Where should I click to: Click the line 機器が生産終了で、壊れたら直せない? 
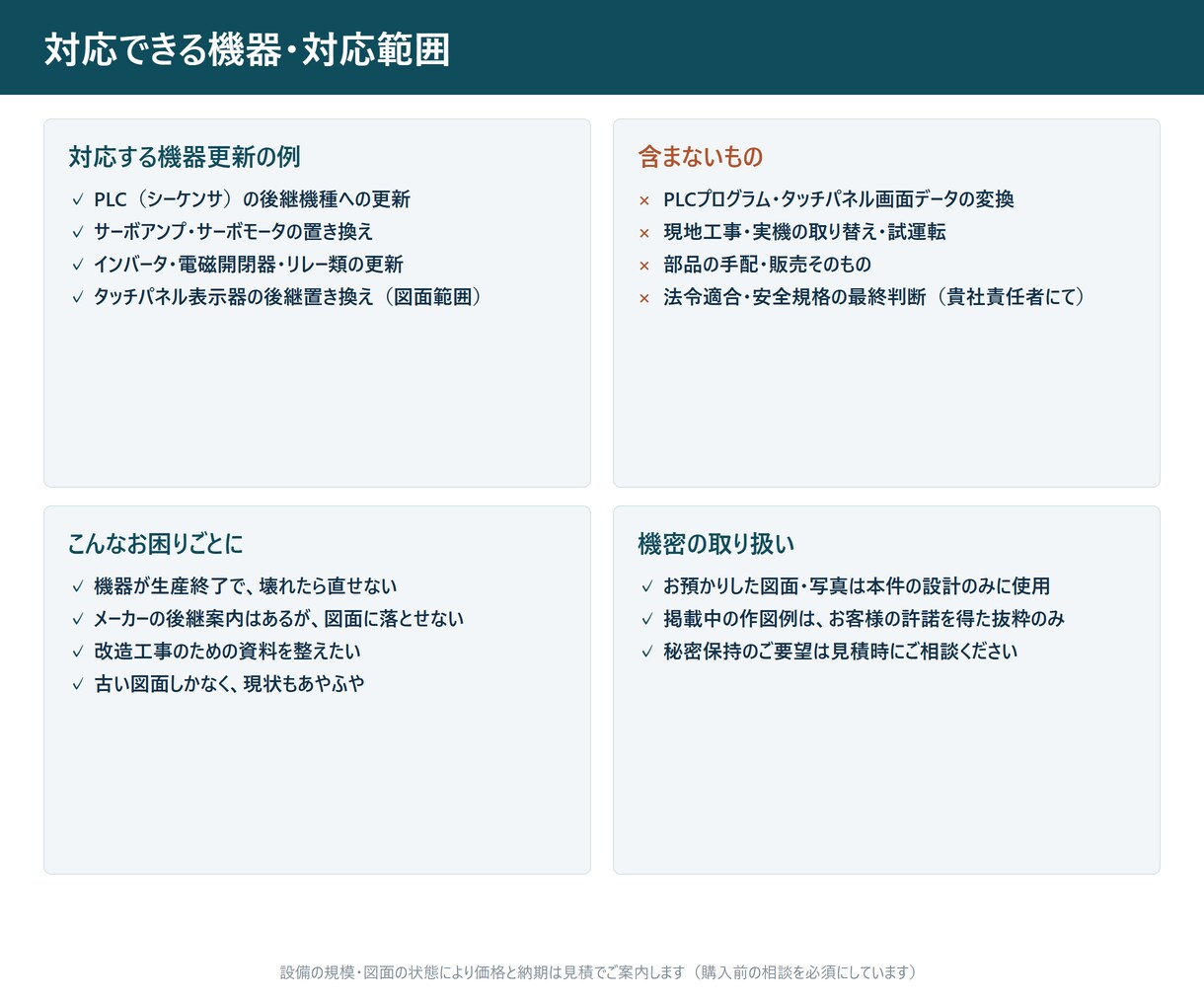point(245,586)
